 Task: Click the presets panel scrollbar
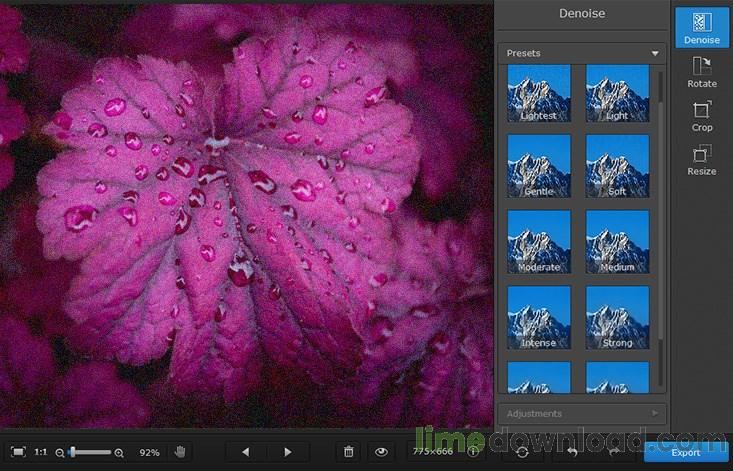pos(660,200)
